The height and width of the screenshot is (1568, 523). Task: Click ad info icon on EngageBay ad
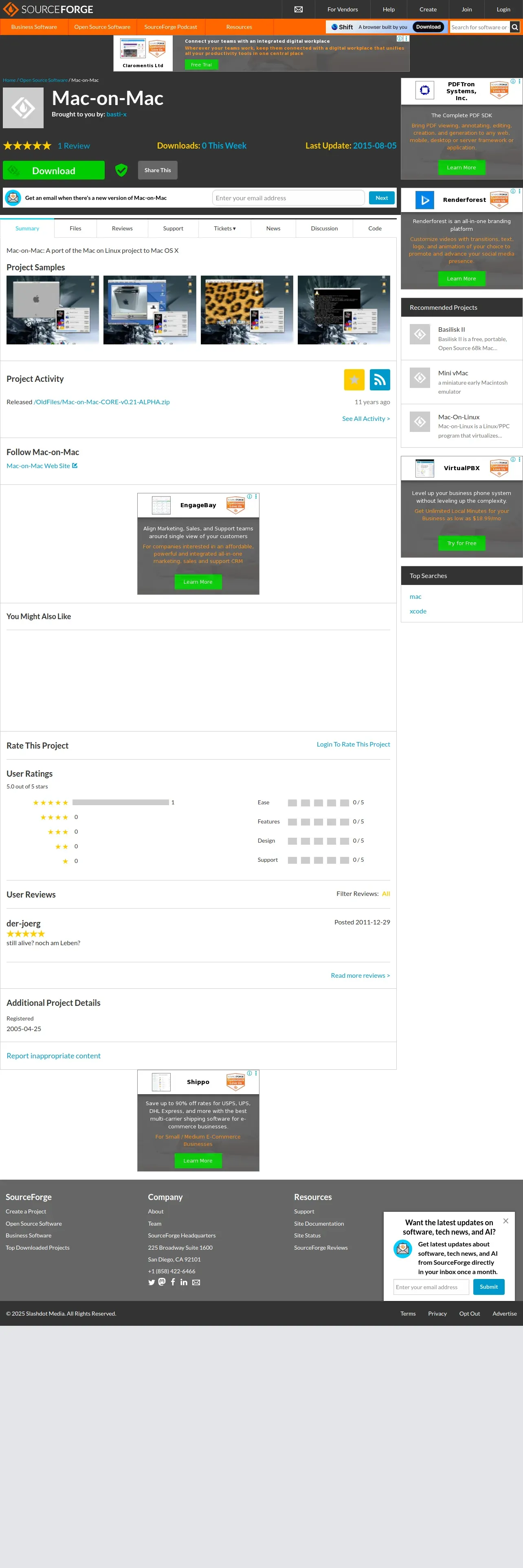click(x=250, y=497)
